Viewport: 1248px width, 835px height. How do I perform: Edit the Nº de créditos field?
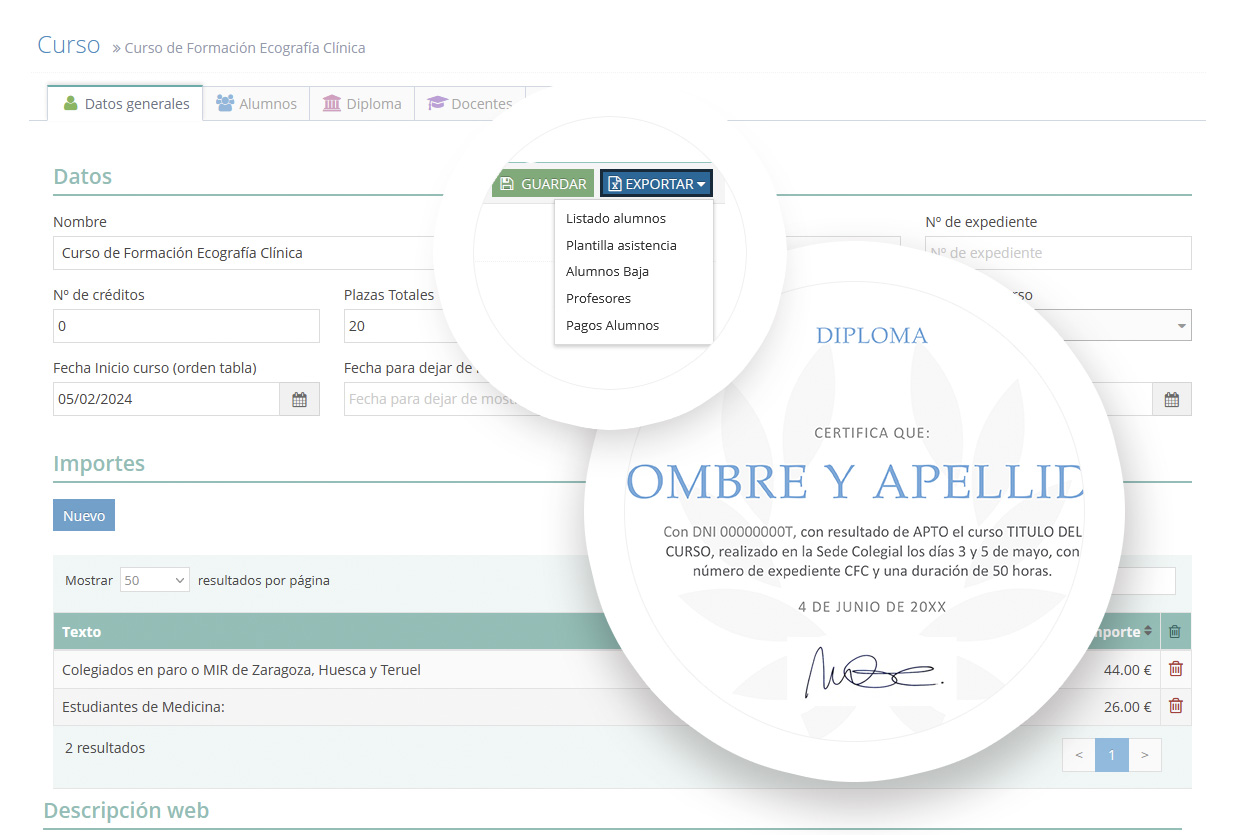pyautogui.click(x=186, y=326)
